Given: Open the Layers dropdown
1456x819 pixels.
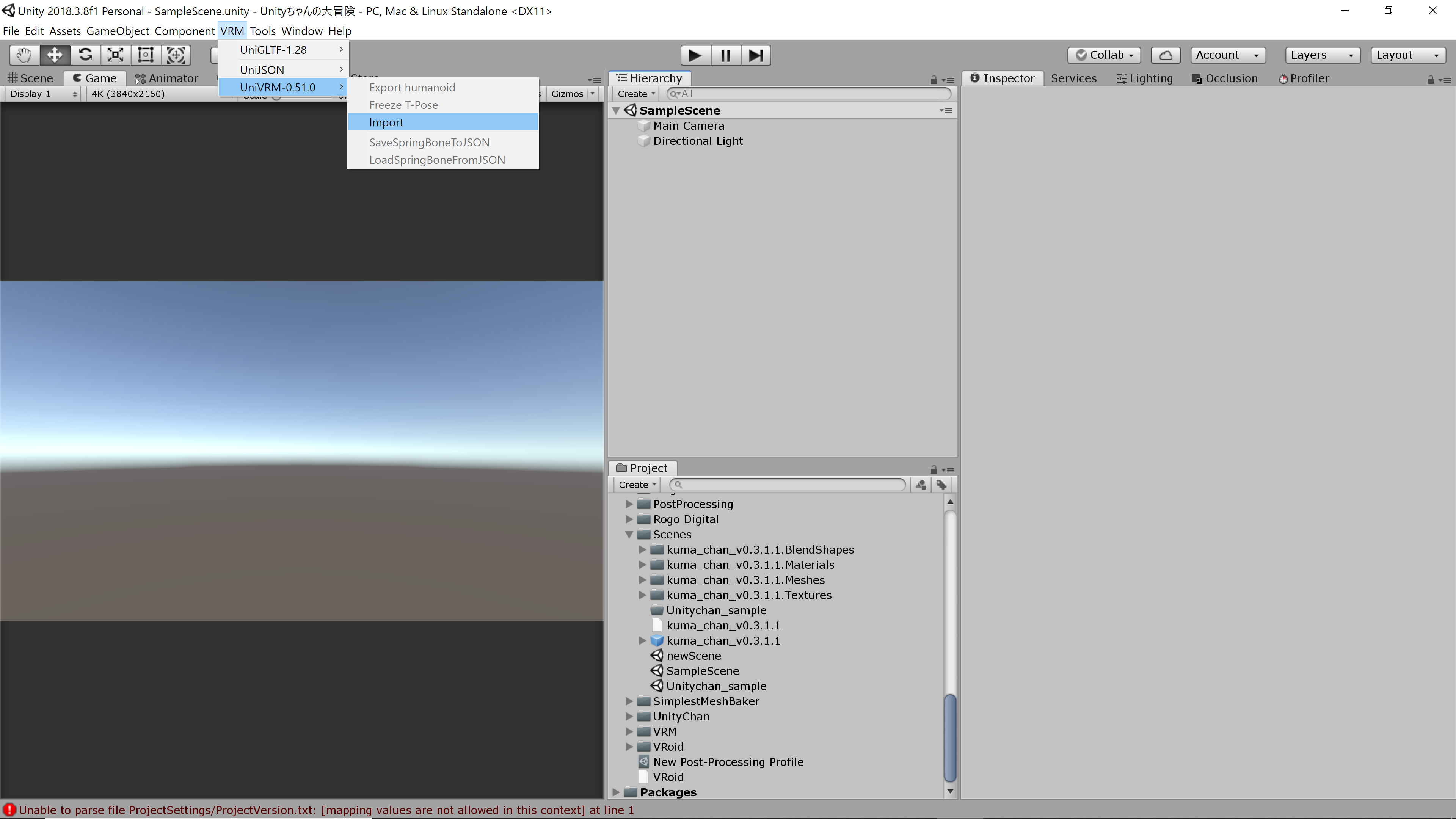Looking at the screenshot, I should pyautogui.click(x=1321, y=55).
